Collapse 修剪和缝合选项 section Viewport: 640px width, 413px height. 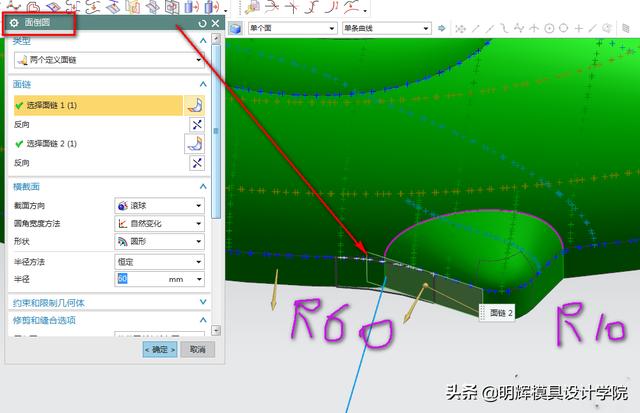pyautogui.click(x=203, y=320)
